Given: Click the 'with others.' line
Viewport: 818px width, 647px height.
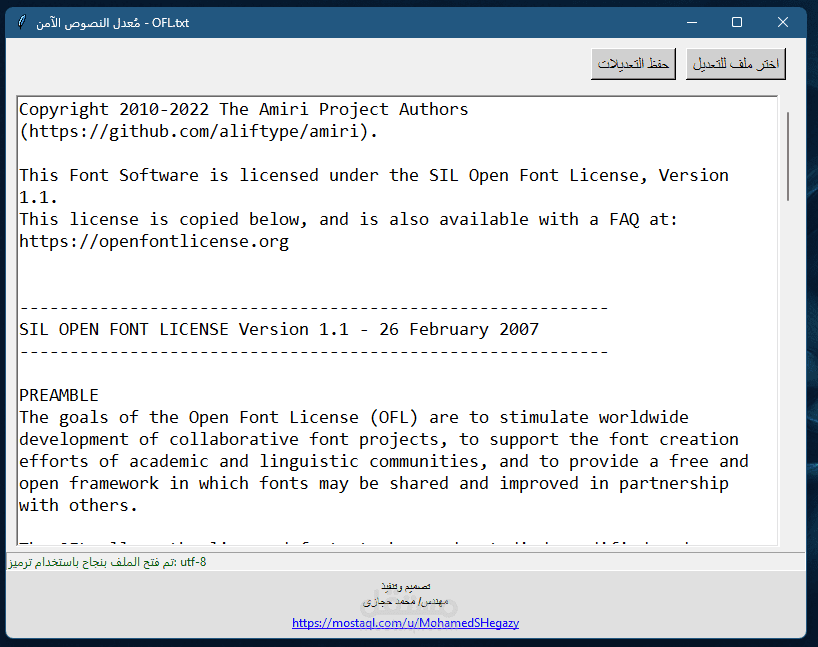Looking at the screenshot, I should (x=78, y=506).
